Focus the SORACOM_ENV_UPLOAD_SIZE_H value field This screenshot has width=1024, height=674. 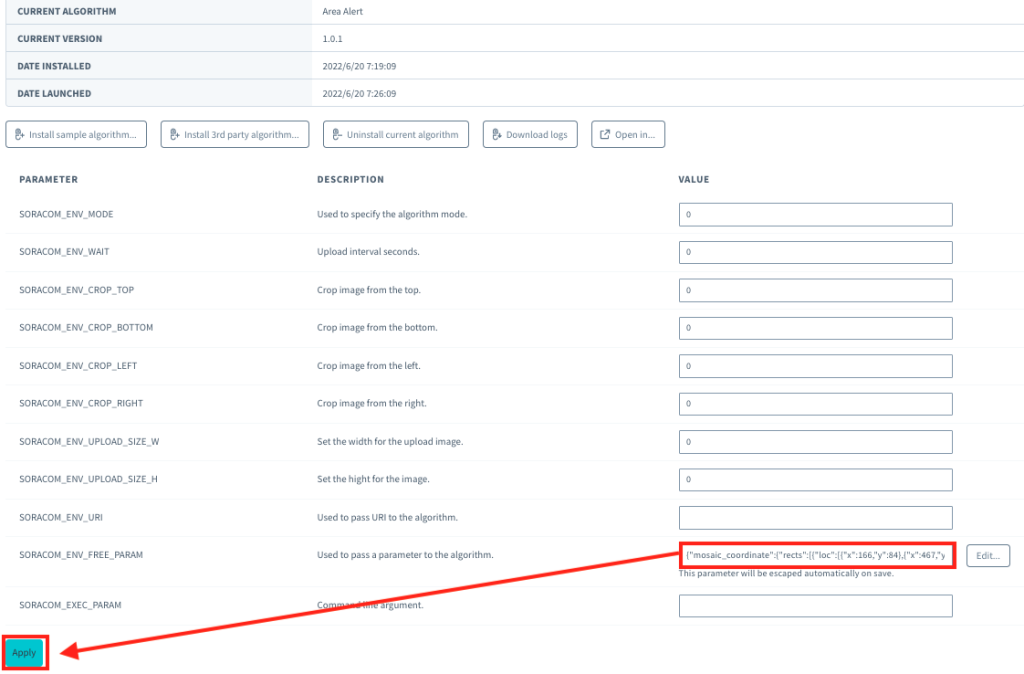tap(816, 479)
